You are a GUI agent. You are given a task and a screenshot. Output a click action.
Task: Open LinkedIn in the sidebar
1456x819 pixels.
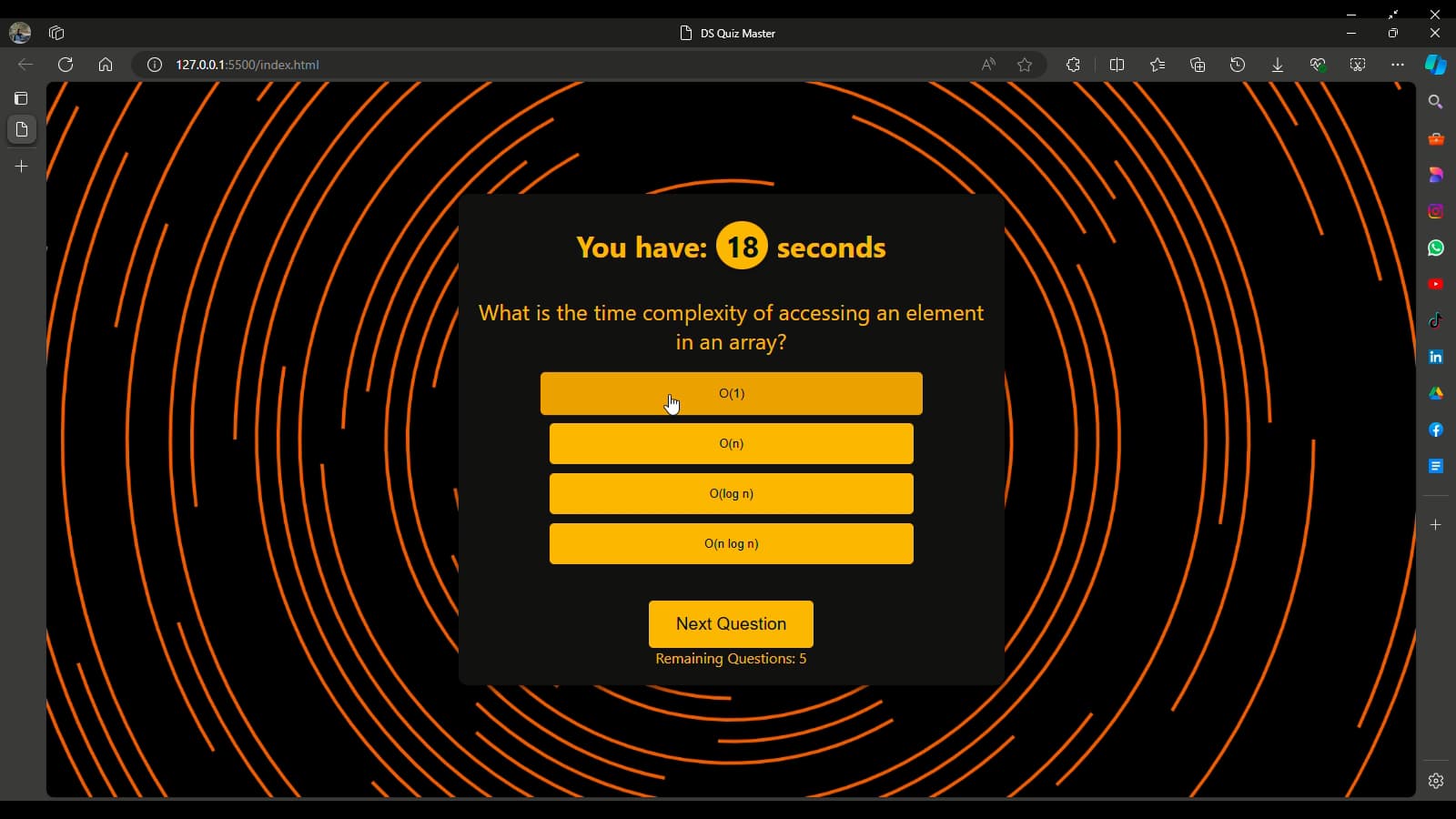tap(1436, 357)
